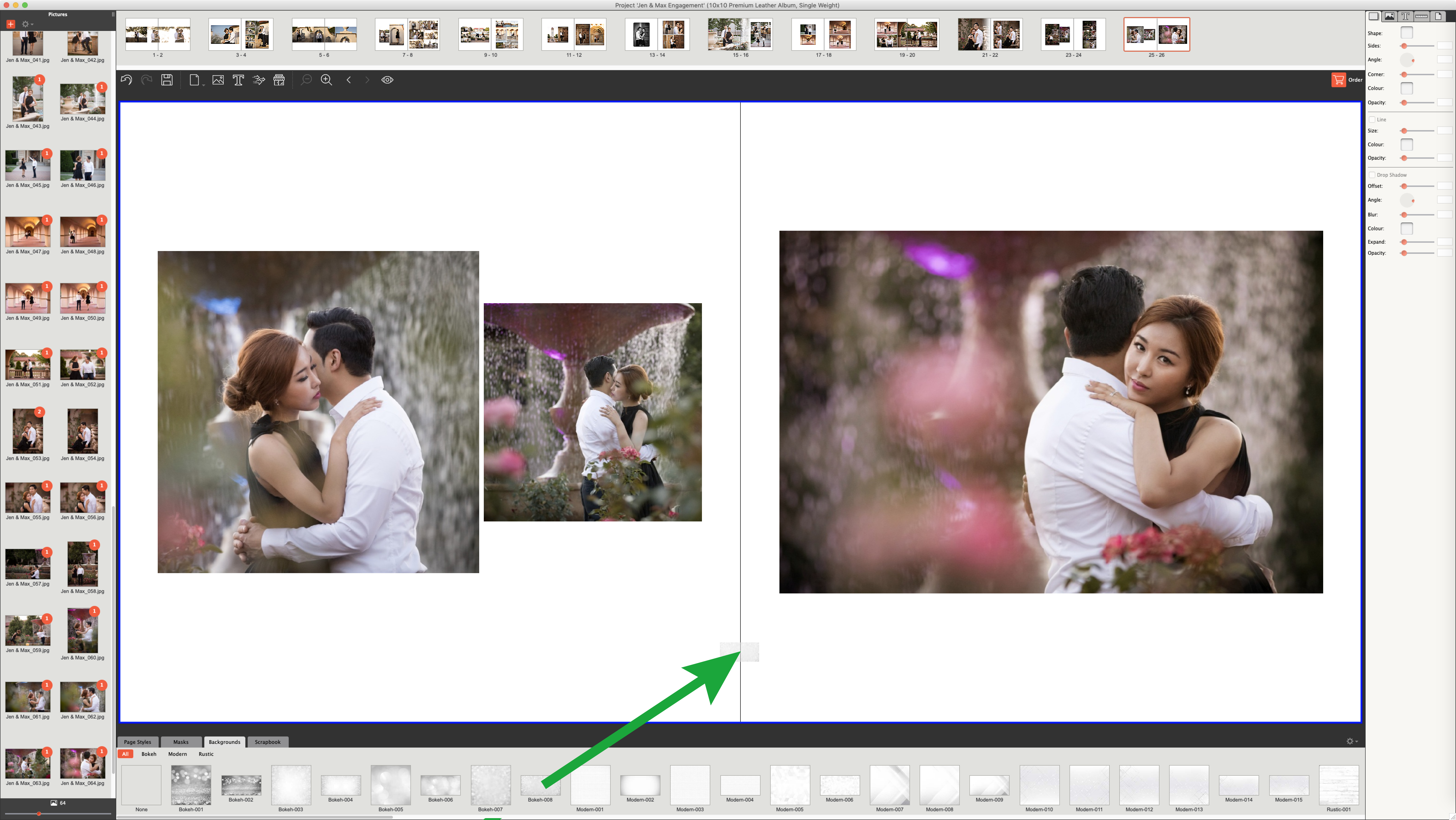Click the page icon in the toolbar
The image size is (1456, 820).
194,80
